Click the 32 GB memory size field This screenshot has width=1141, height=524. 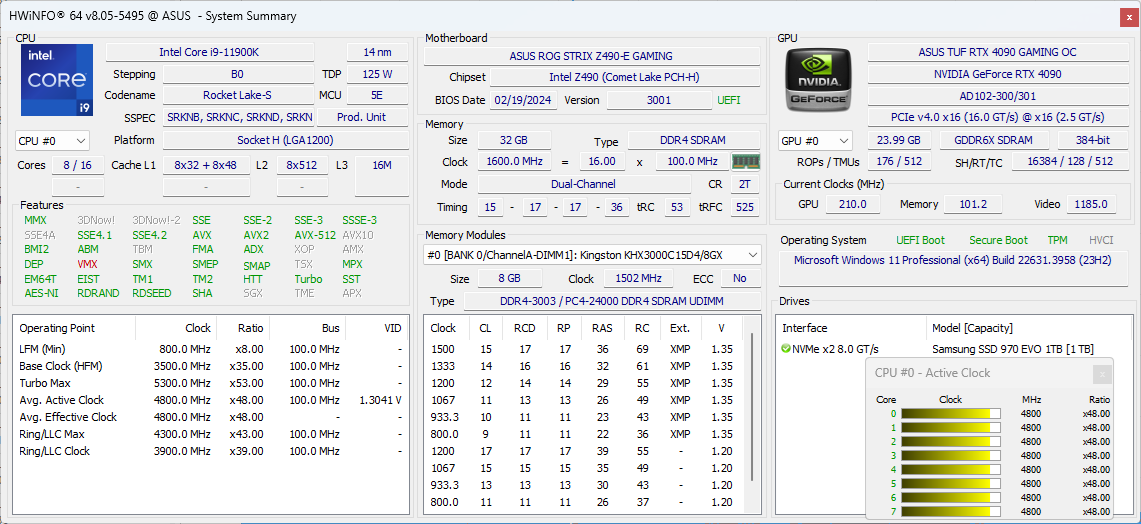tap(514, 140)
